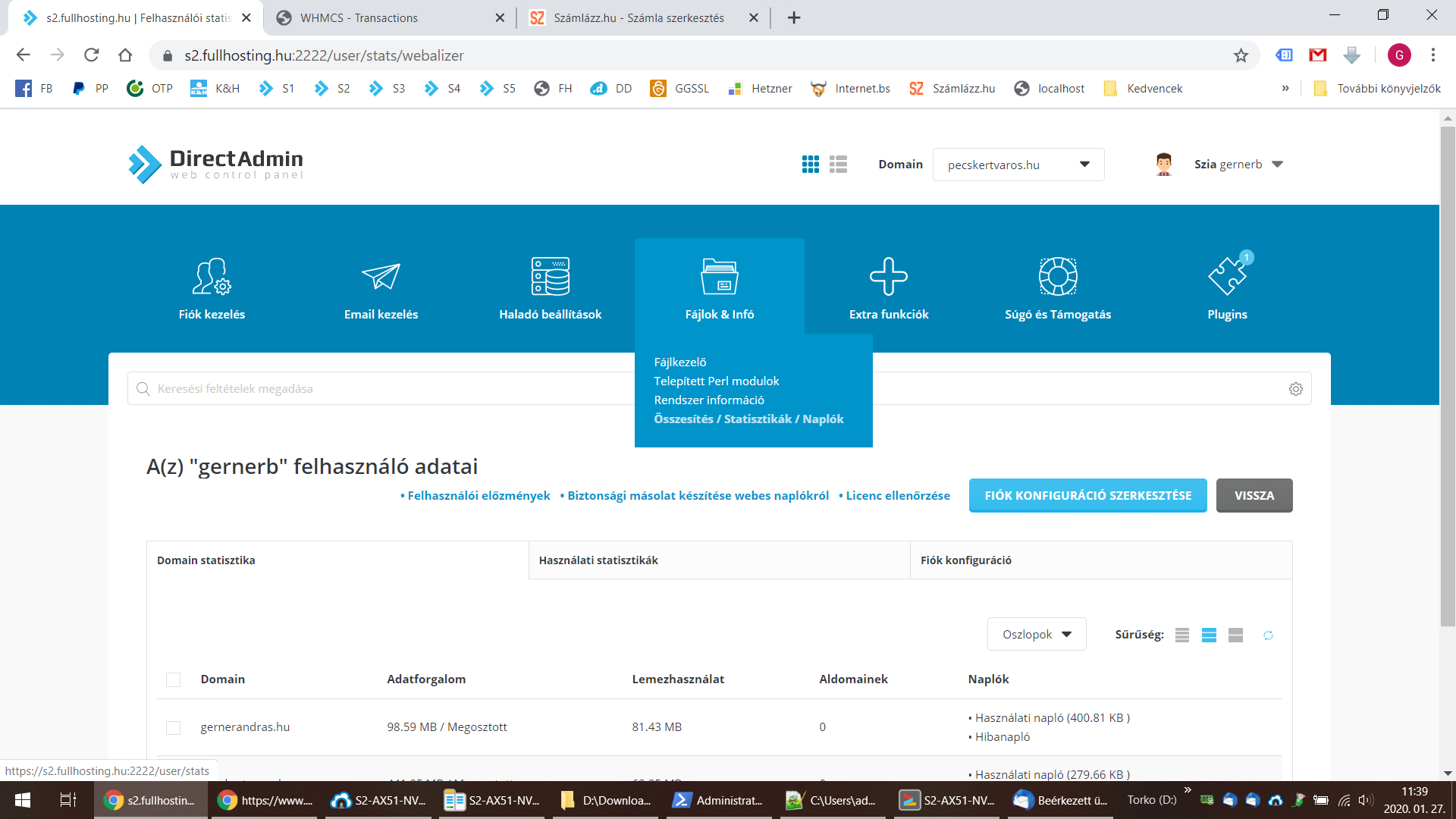This screenshot has width=1456, height=819.
Task: Open the OTP bookmark
Action: 150,89
